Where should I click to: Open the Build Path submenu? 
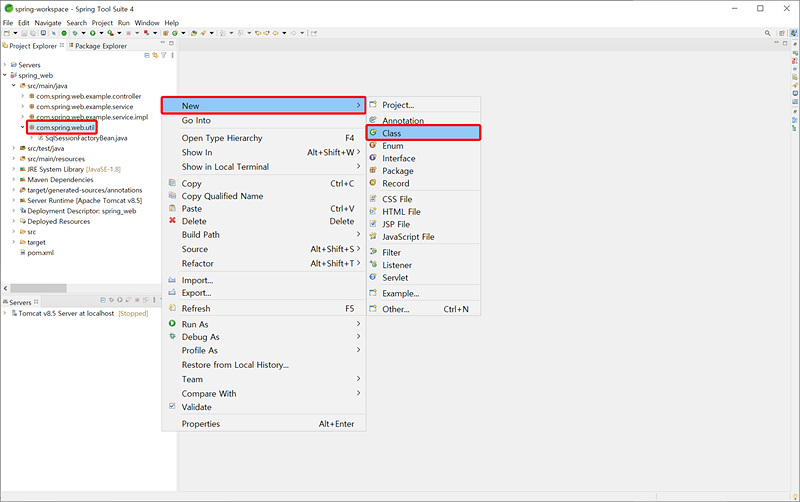click(x=264, y=234)
